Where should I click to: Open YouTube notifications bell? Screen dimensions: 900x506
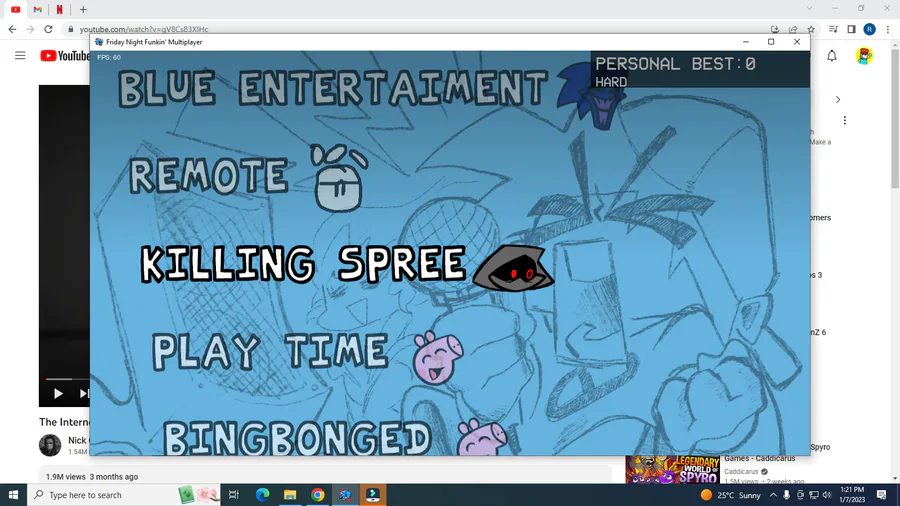pyautogui.click(x=832, y=56)
